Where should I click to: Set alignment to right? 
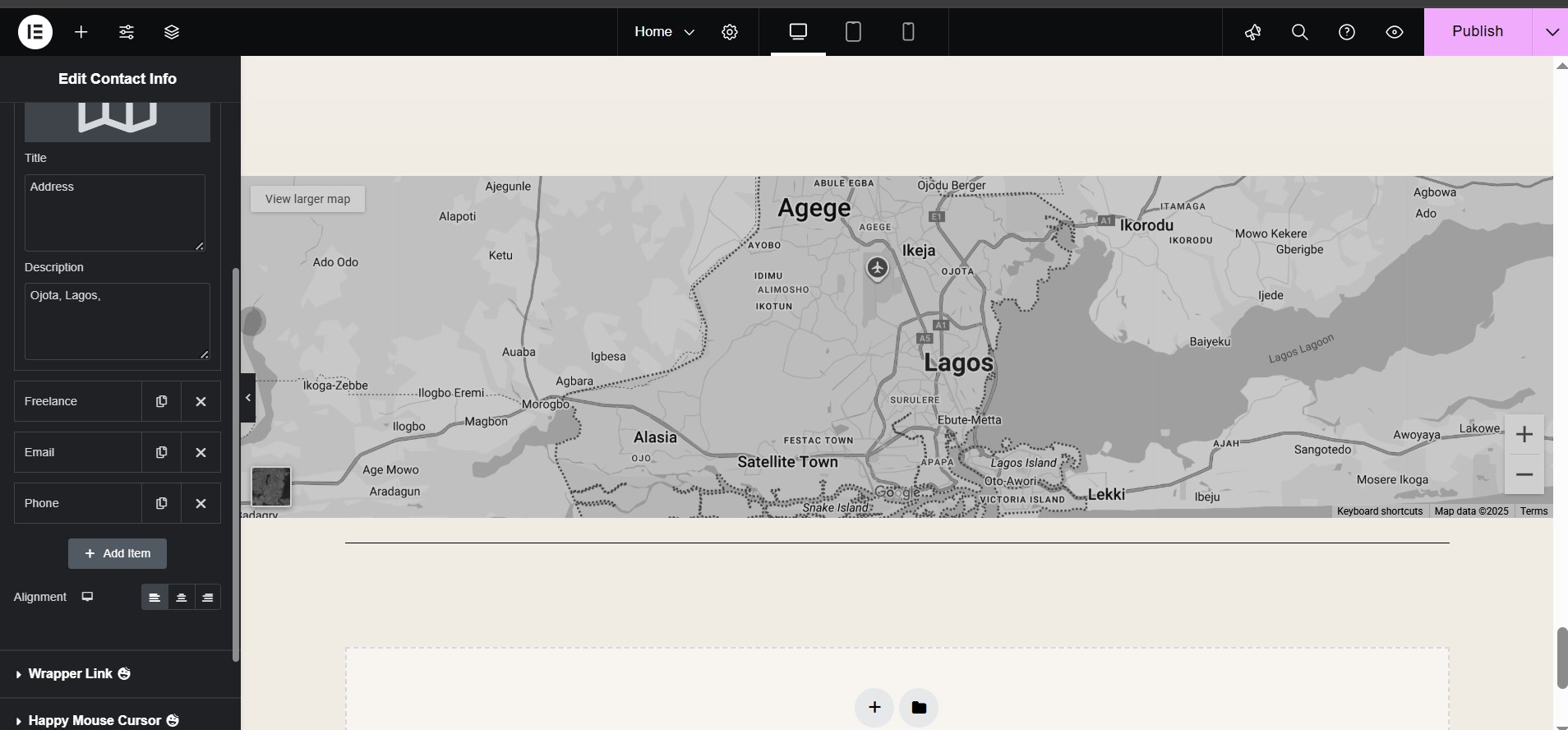coord(207,598)
